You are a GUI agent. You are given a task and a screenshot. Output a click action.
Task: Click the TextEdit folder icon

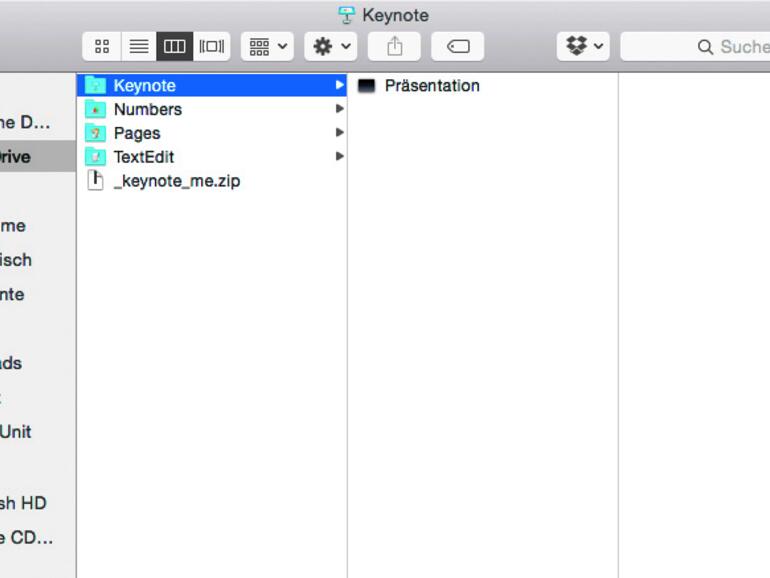point(95,157)
